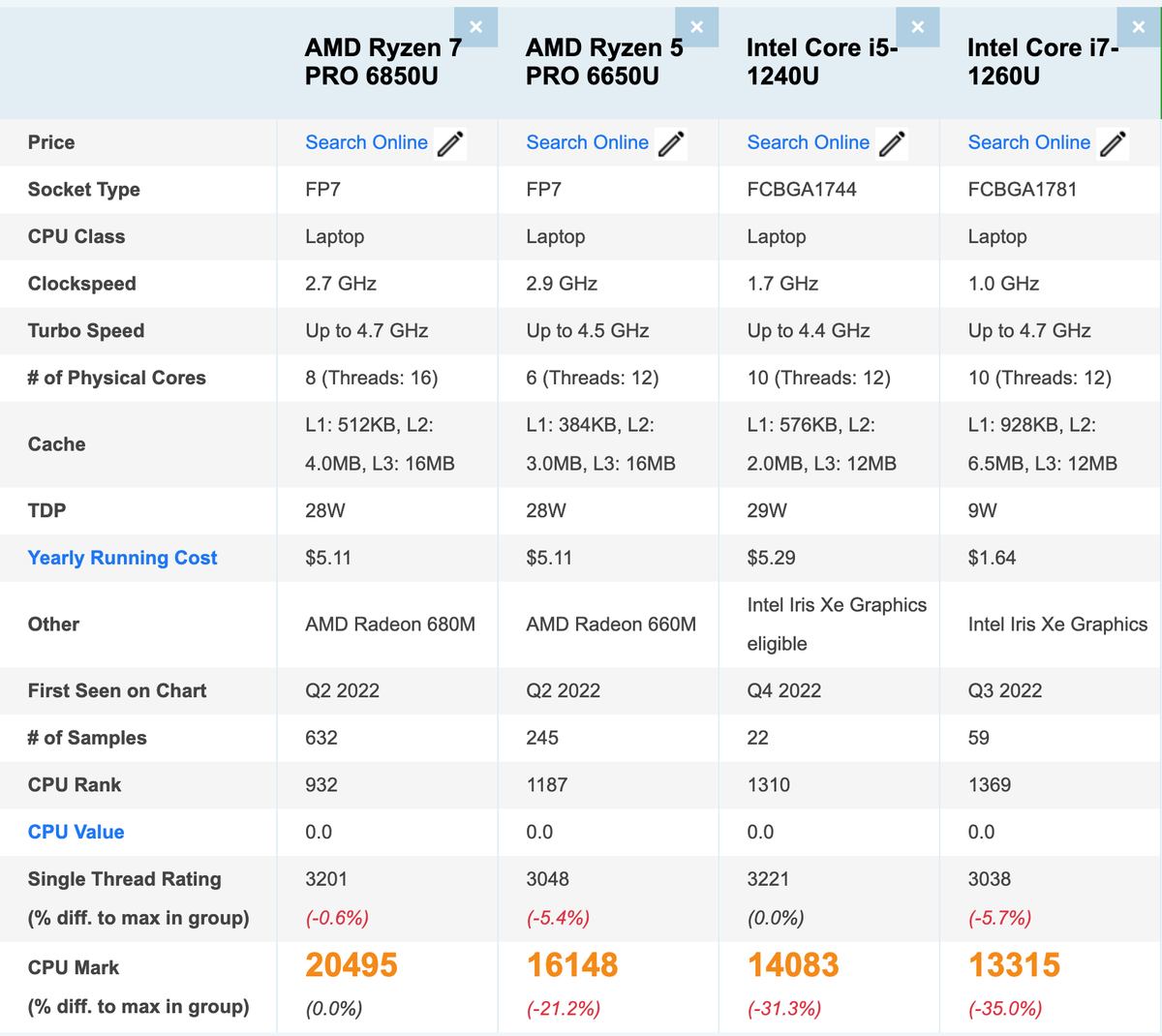Edit the price for AMD Ryzen 5 PRO 6650U
This screenshot has width=1162, height=1036.
[x=673, y=143]
